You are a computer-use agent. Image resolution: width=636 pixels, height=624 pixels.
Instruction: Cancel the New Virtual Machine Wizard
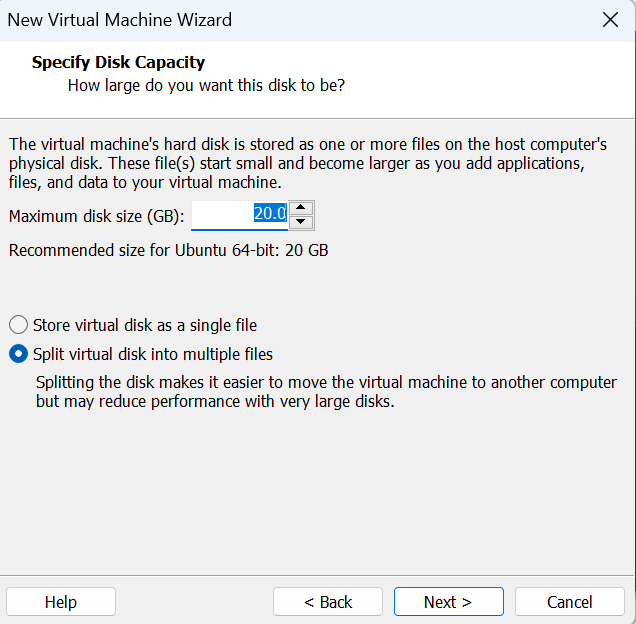click(x=569, y=602)
